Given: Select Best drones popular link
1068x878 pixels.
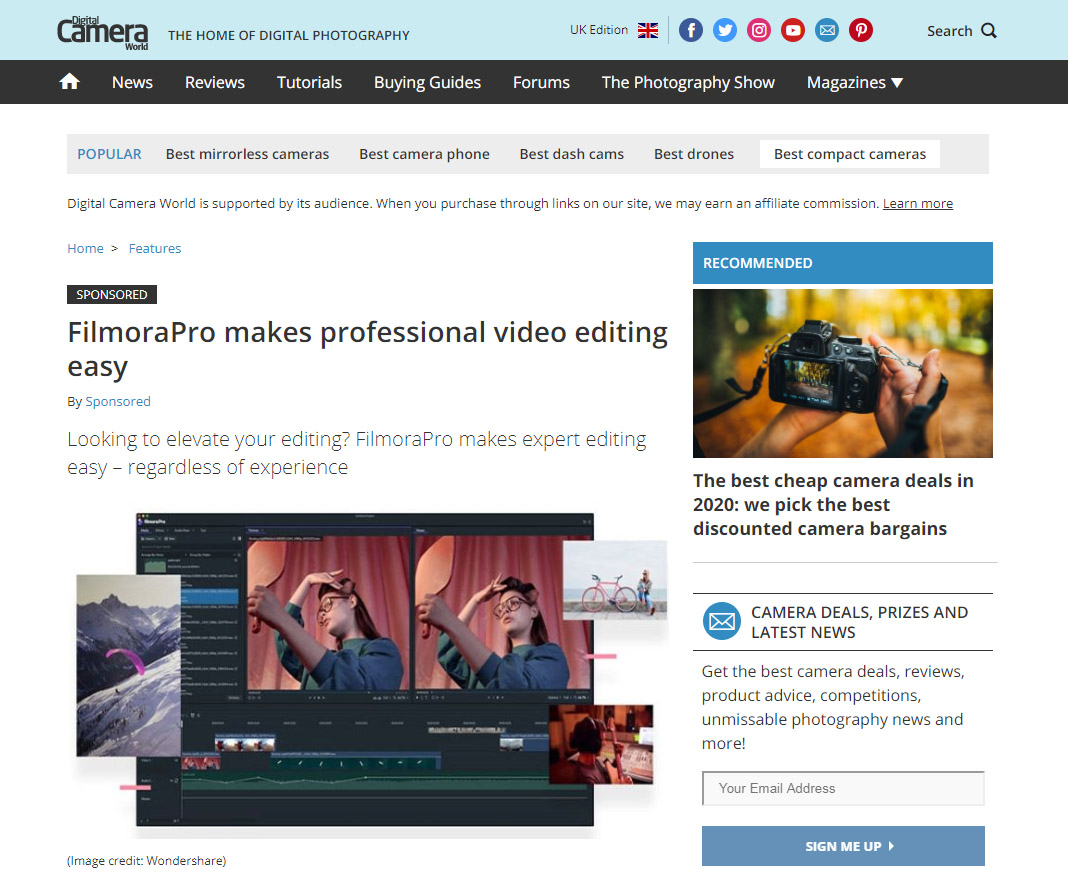Looking at the screenshot, I should [x=693, y=154].
